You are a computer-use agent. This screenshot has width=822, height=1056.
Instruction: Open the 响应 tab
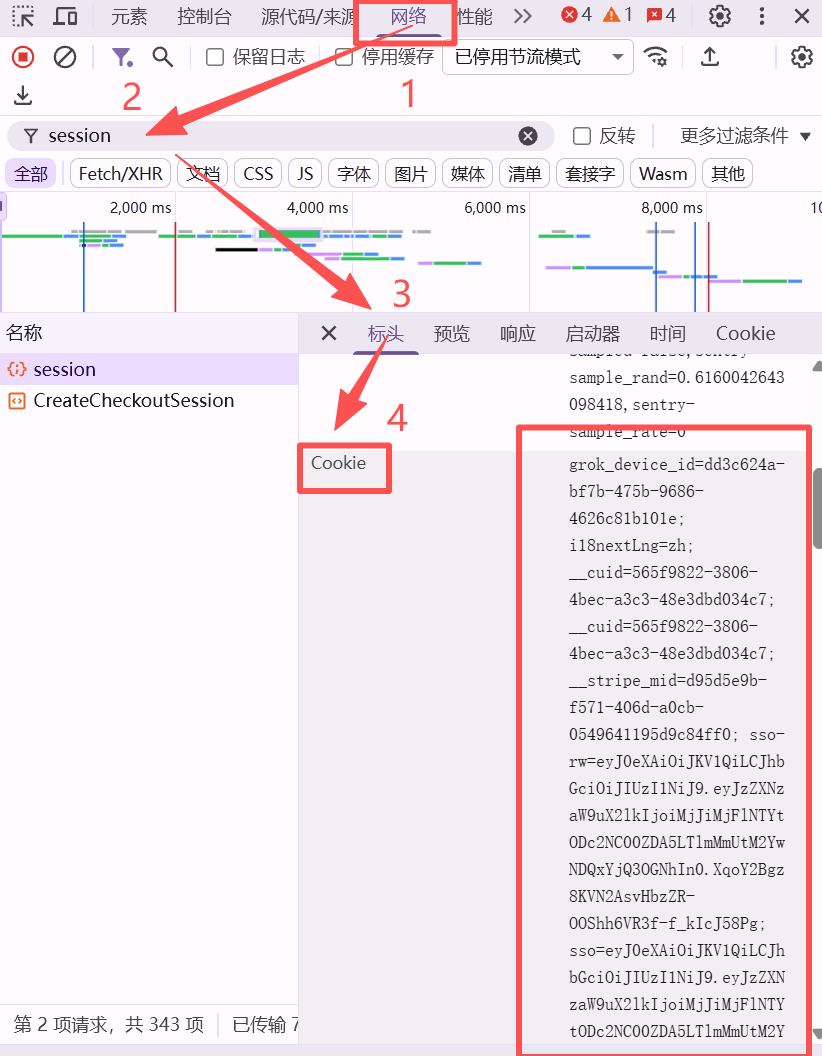click(x=518, y=333)
